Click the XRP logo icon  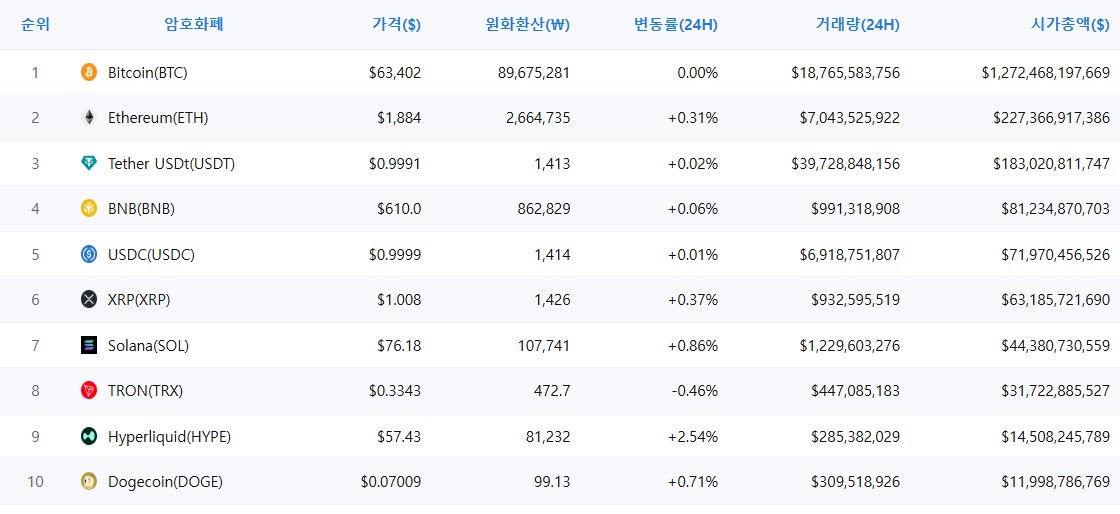coord(89,300)
